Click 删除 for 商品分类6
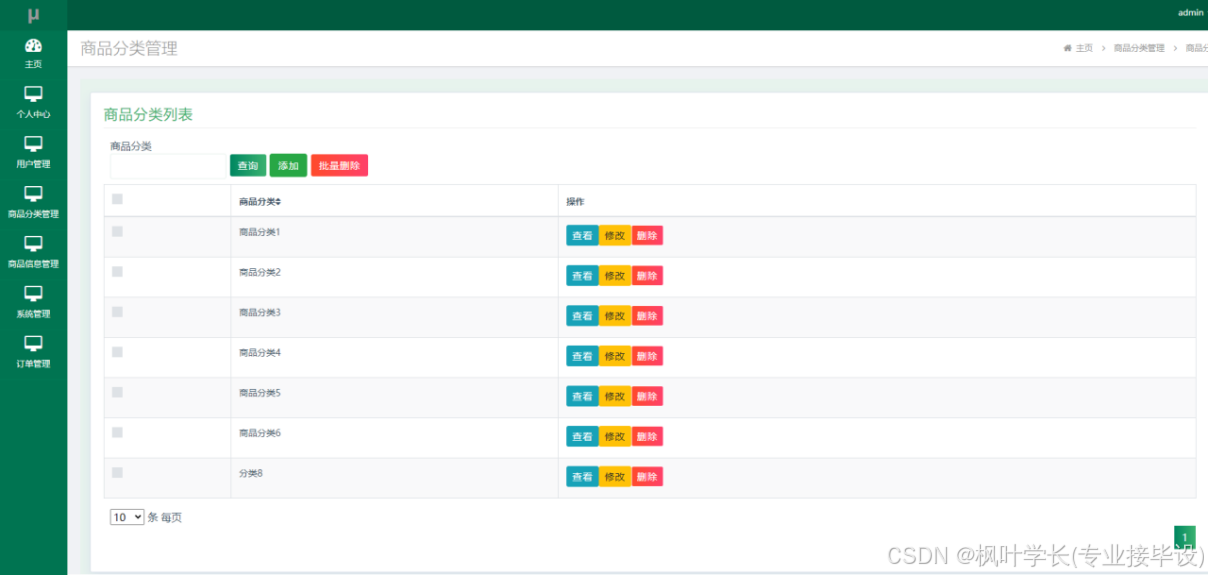This screenshot has height=575, width=1208. click(647, 437)
